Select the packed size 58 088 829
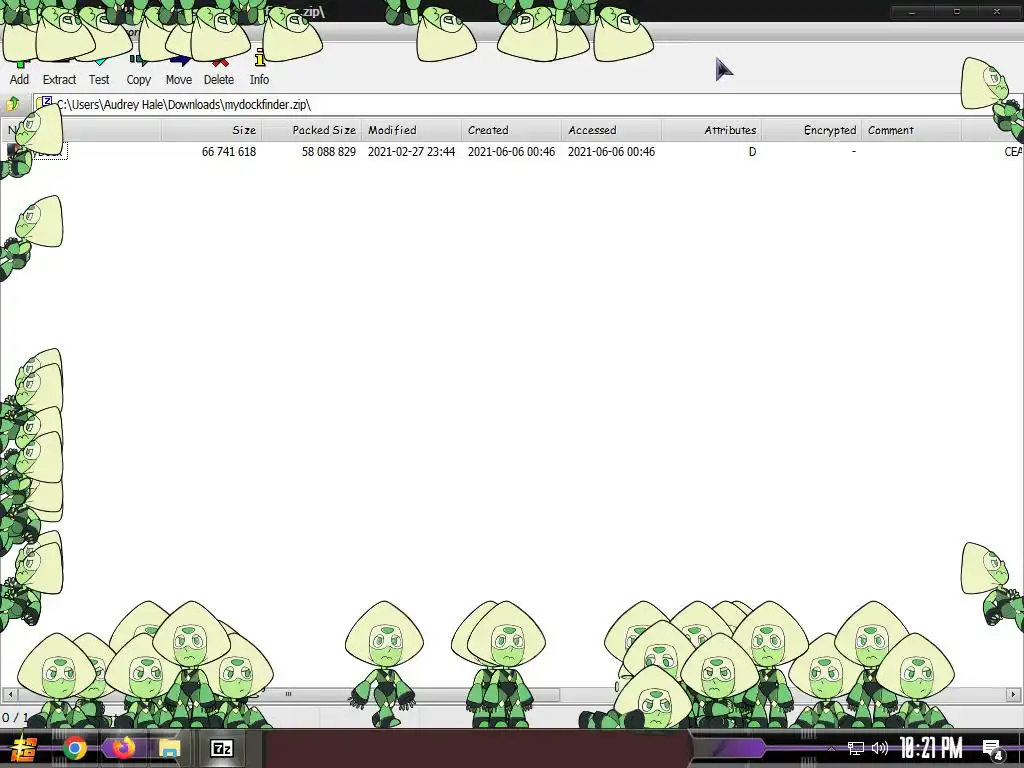 click(x=328, y=152)
